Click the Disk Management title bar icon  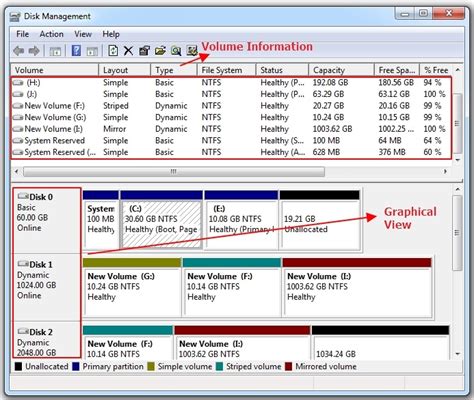click(15, 17)
